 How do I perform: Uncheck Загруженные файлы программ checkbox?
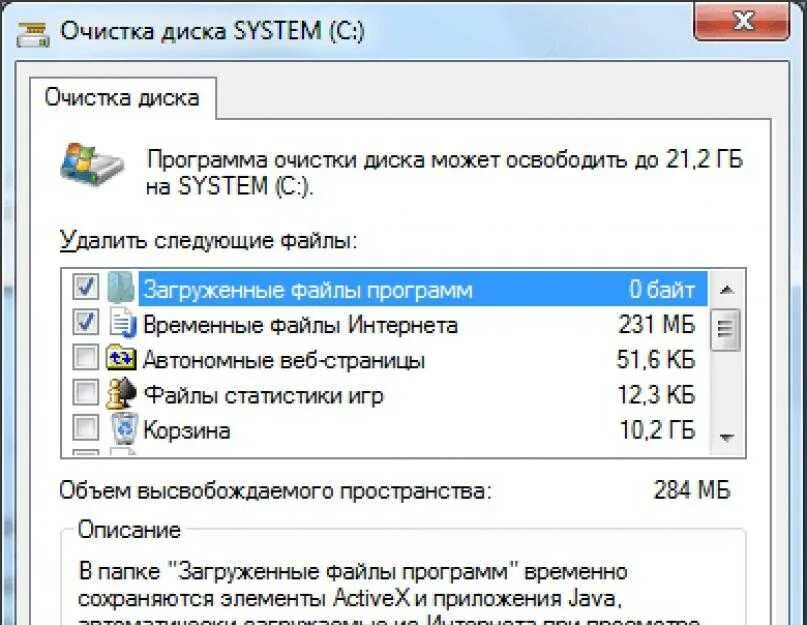click(x=85, y=286)
